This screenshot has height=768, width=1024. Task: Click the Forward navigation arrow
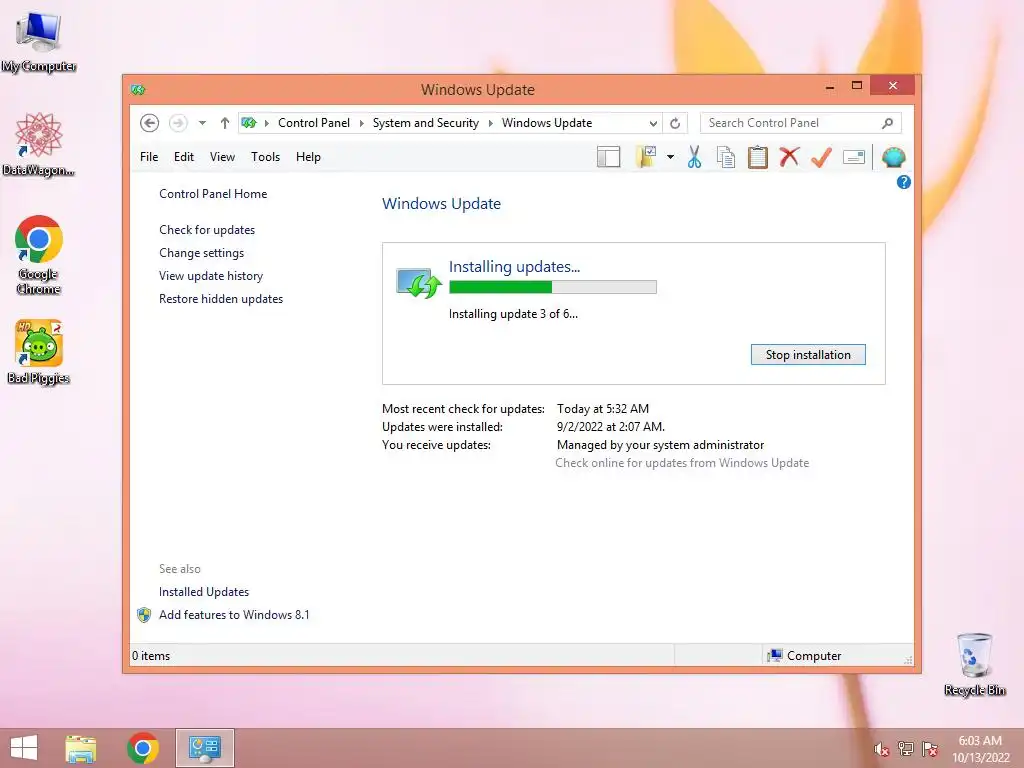point(178,123)
